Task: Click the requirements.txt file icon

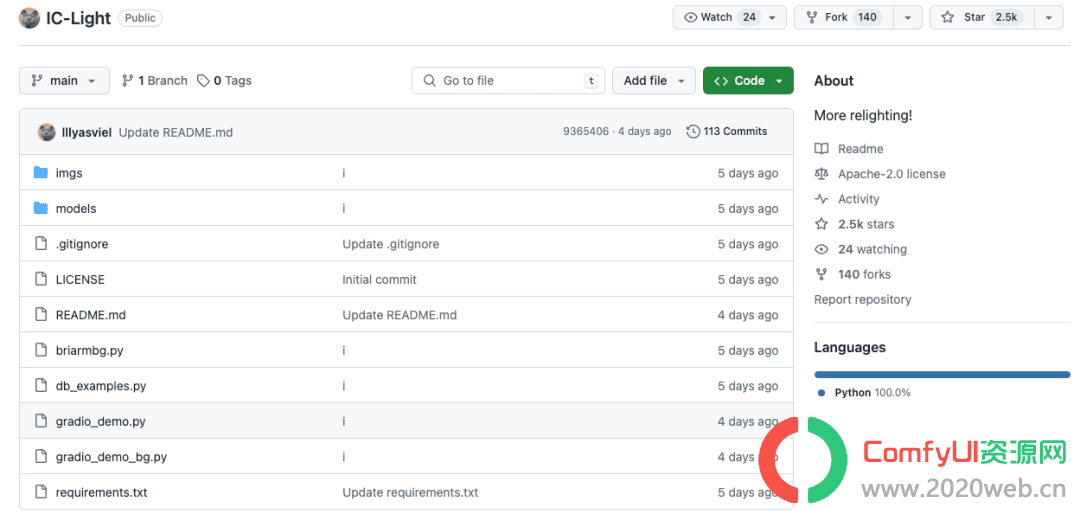Action: pyautogui.click(x=41, y=492)
